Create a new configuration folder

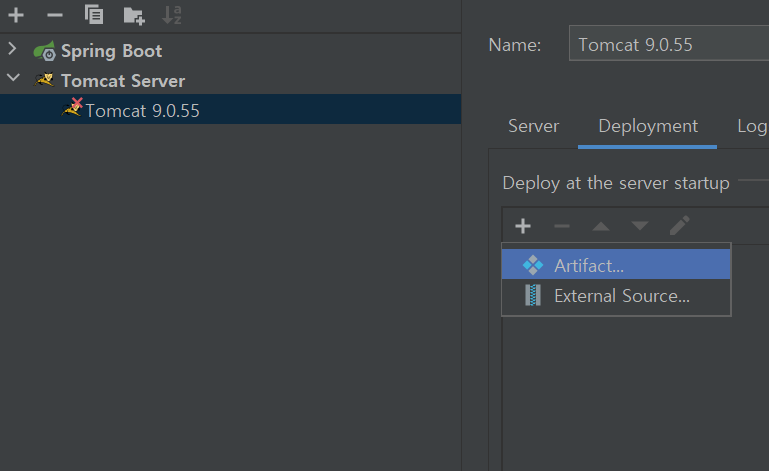[x=133, y=16]
